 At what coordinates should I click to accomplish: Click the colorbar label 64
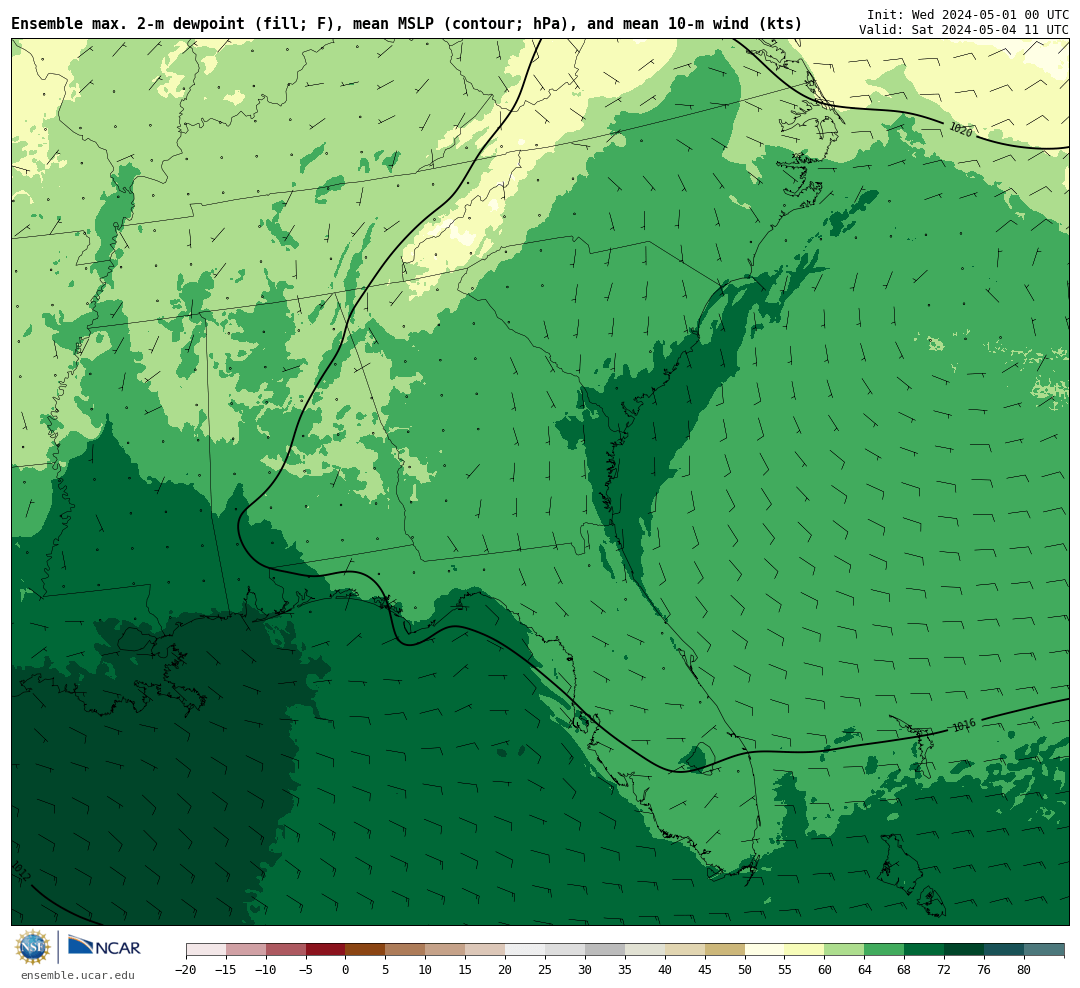tap(865, 970)
